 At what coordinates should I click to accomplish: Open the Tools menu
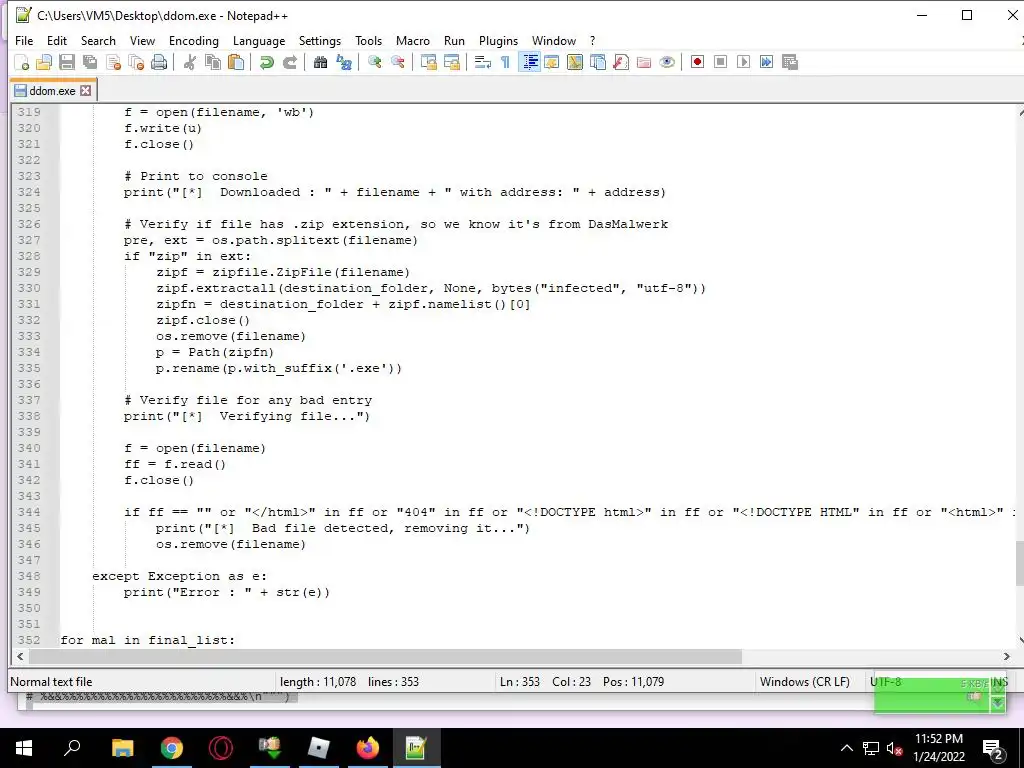368,40
